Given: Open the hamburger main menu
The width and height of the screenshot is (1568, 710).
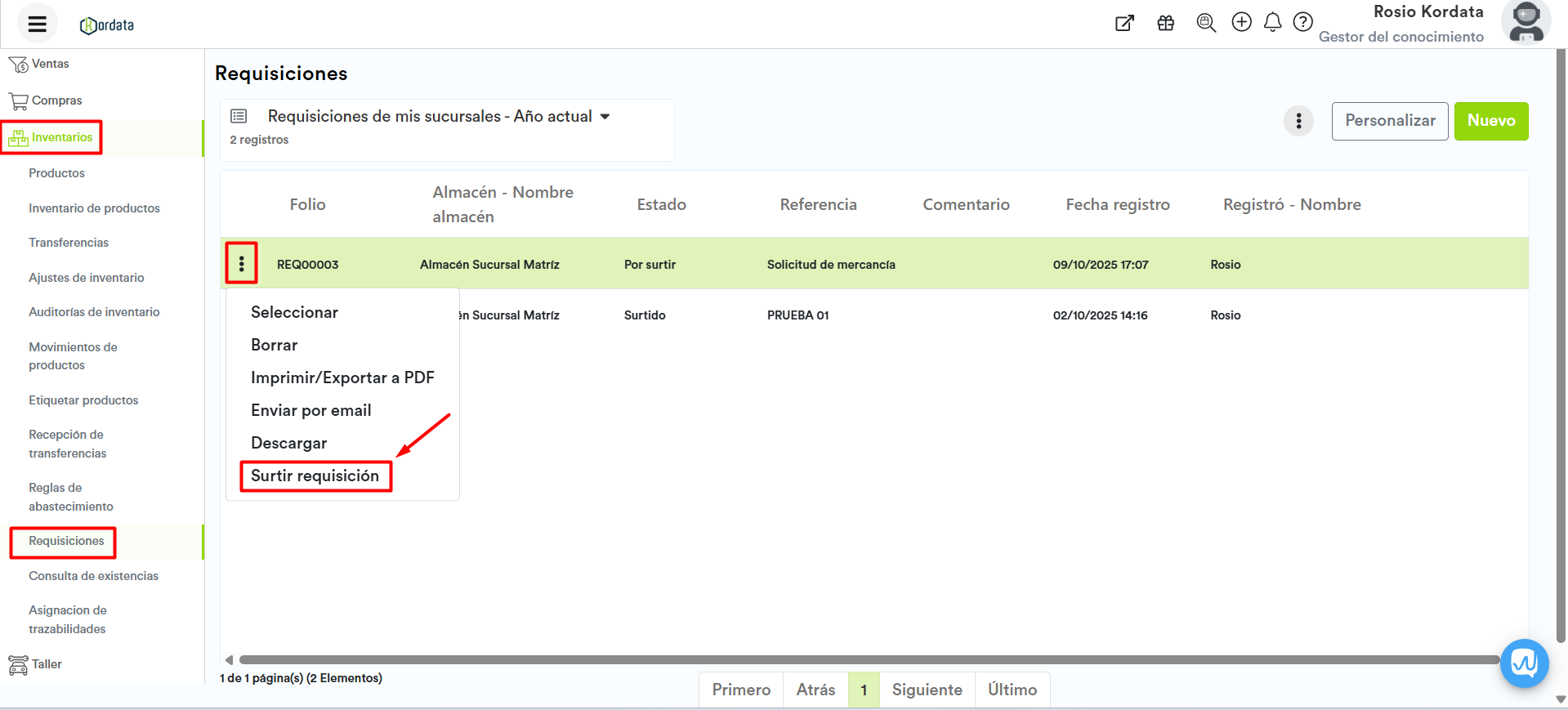Looking at the screenshot, I should tap(37, 24).
